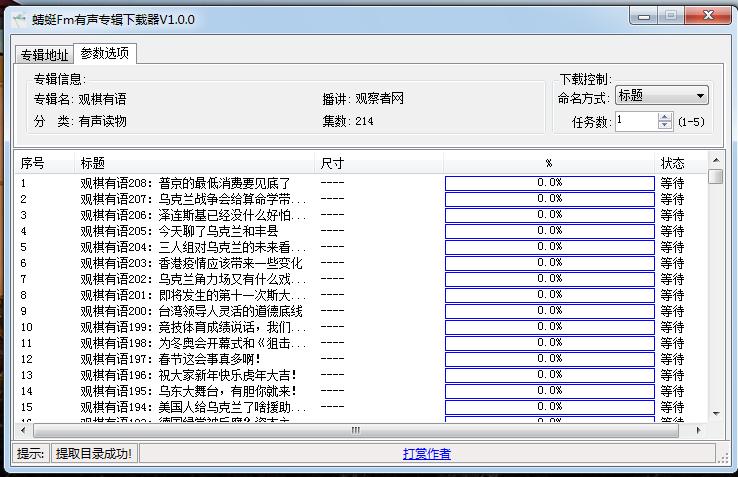Switch to the 专辑地址 tab

coord(44,55)
